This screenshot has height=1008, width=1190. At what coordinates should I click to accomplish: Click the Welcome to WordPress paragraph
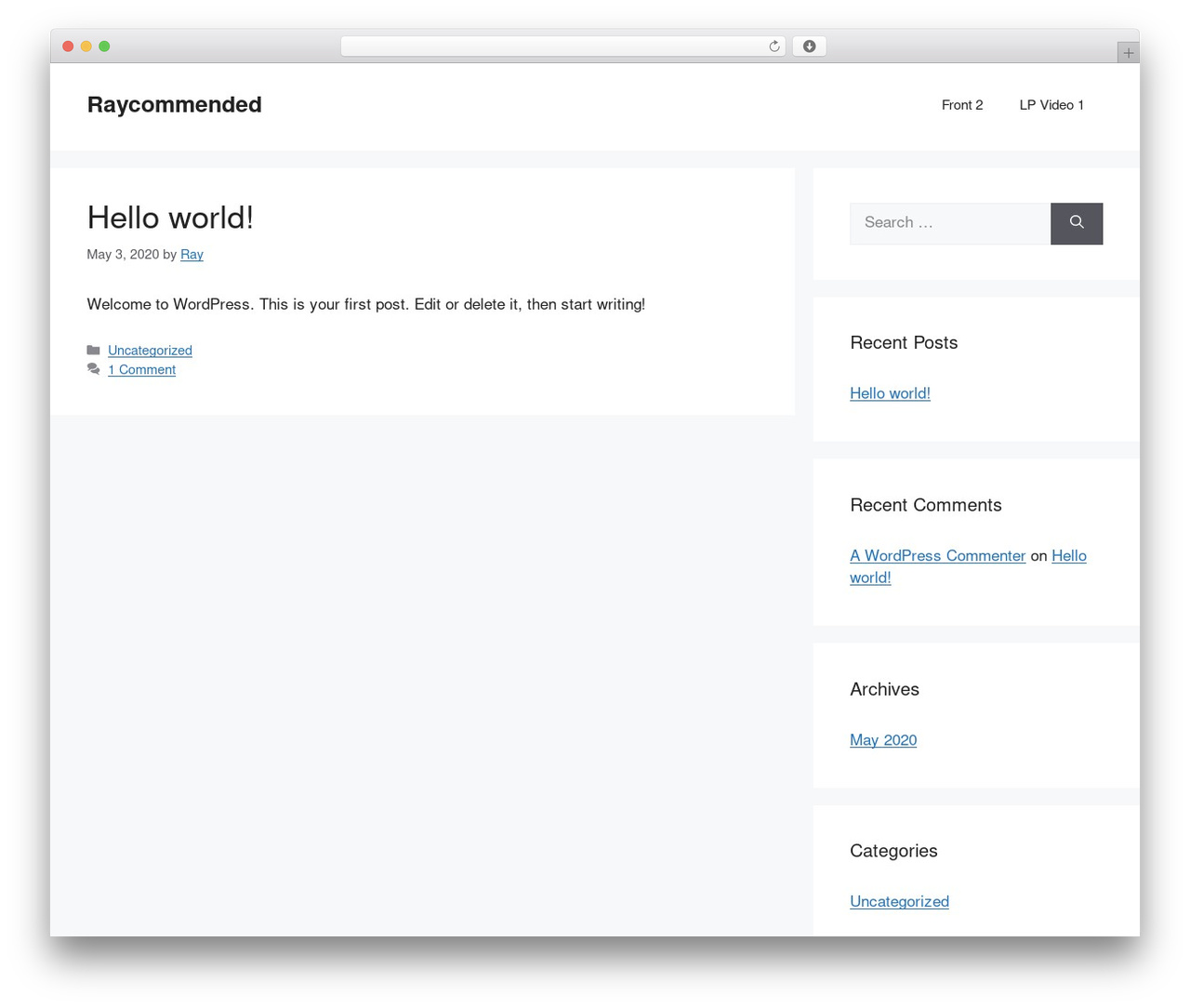coord(365,304)
